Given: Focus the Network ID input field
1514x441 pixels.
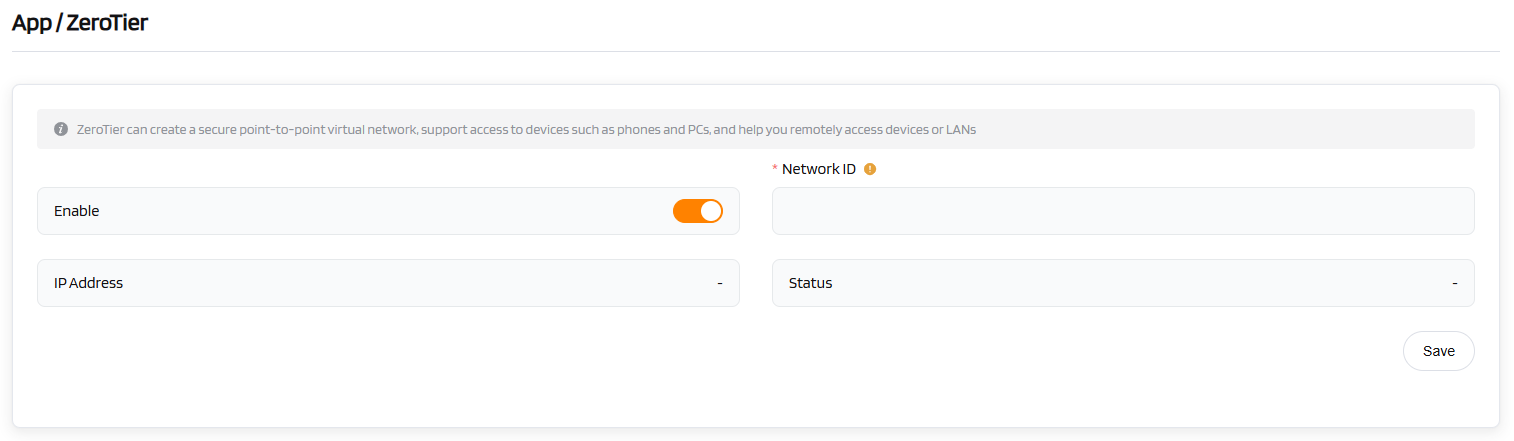Looking at the screenshot, I should tap(1122, 211).
